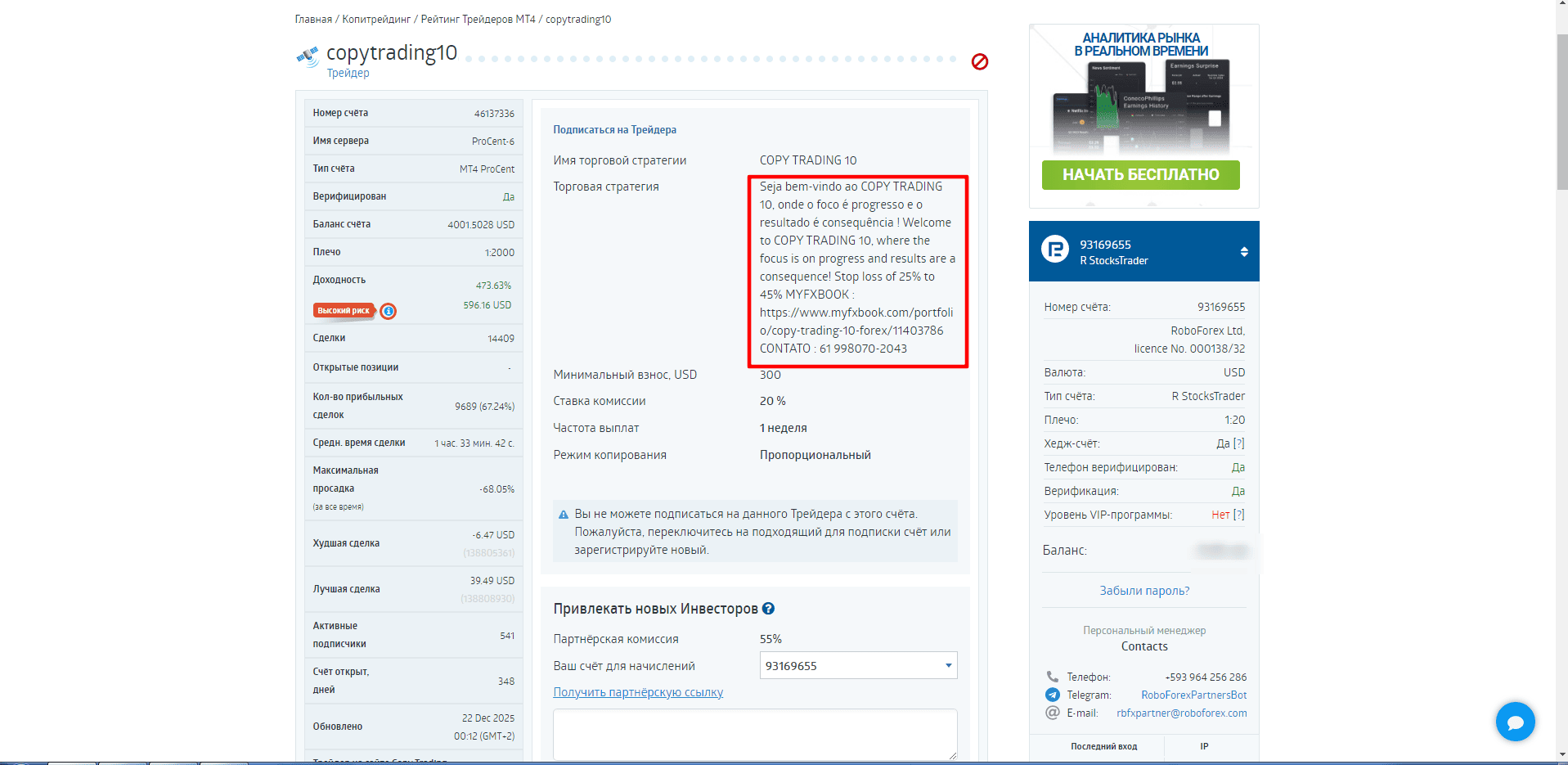Select the IP tab column
1568x765 pixels.
point(1204,746)
